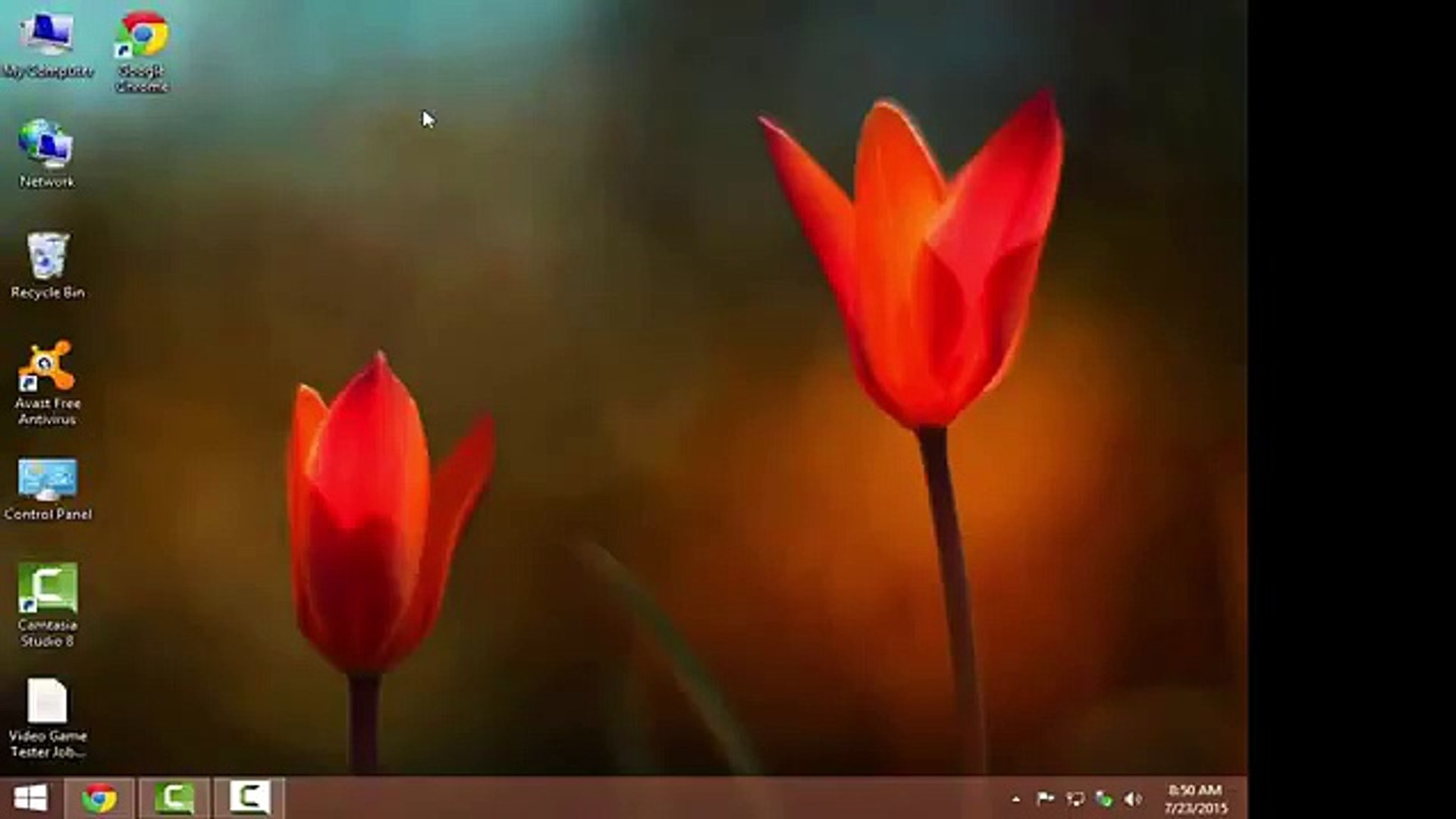Switch to white Camtasia Recorder taskbar button
The image size is (1456, 819).
(249, 798)
